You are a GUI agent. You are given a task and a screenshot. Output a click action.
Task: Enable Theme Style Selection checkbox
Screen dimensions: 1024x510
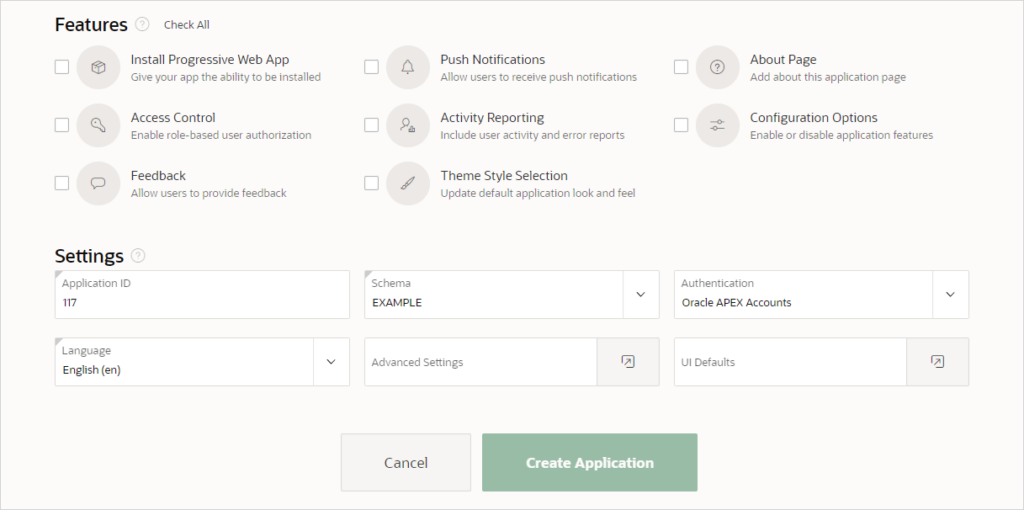[x=372, y=183]
